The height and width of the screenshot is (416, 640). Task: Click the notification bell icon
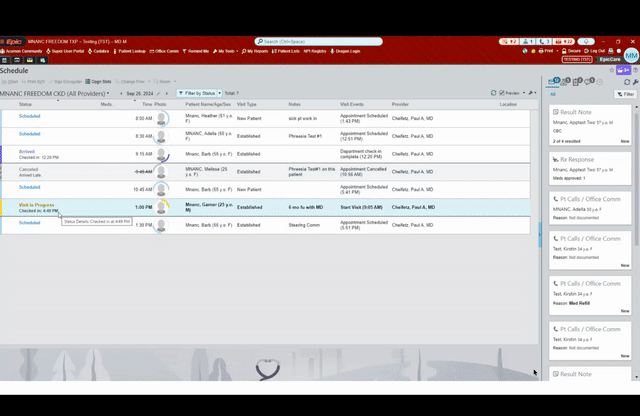pos(586,41)
